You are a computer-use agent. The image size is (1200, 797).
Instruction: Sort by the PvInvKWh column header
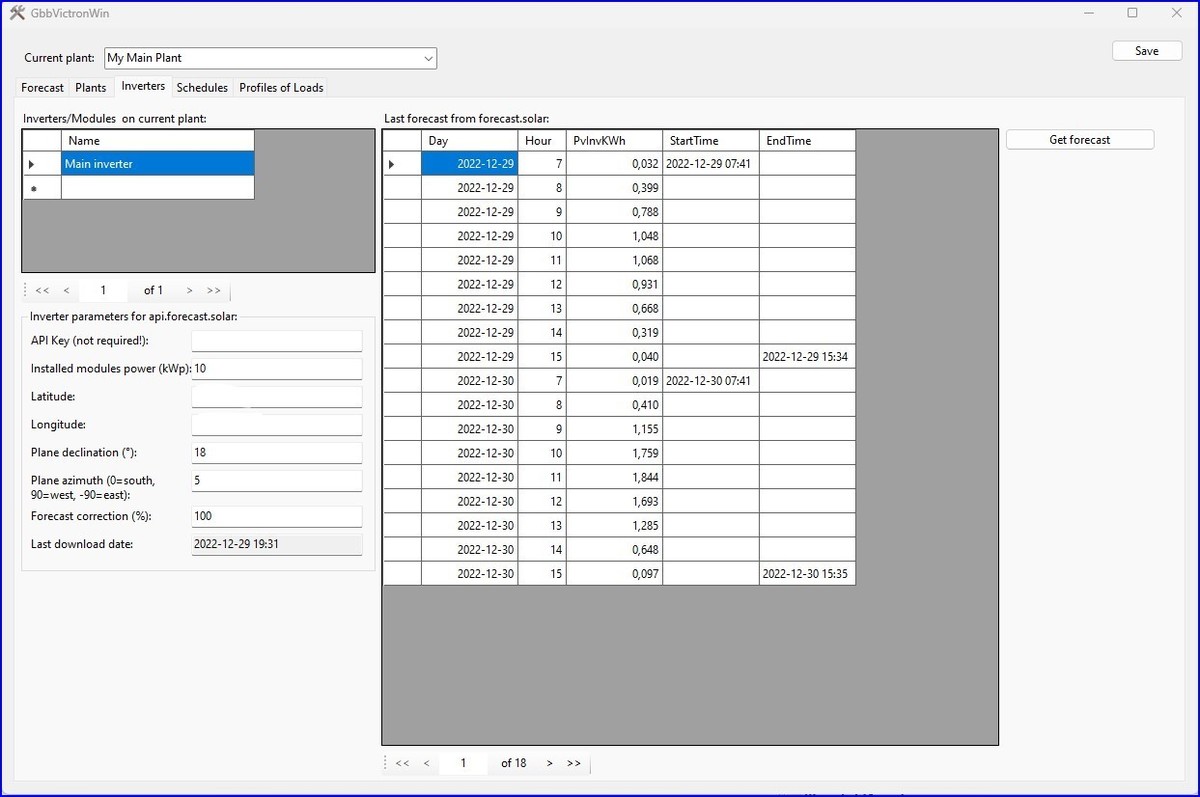click(613, 141)
